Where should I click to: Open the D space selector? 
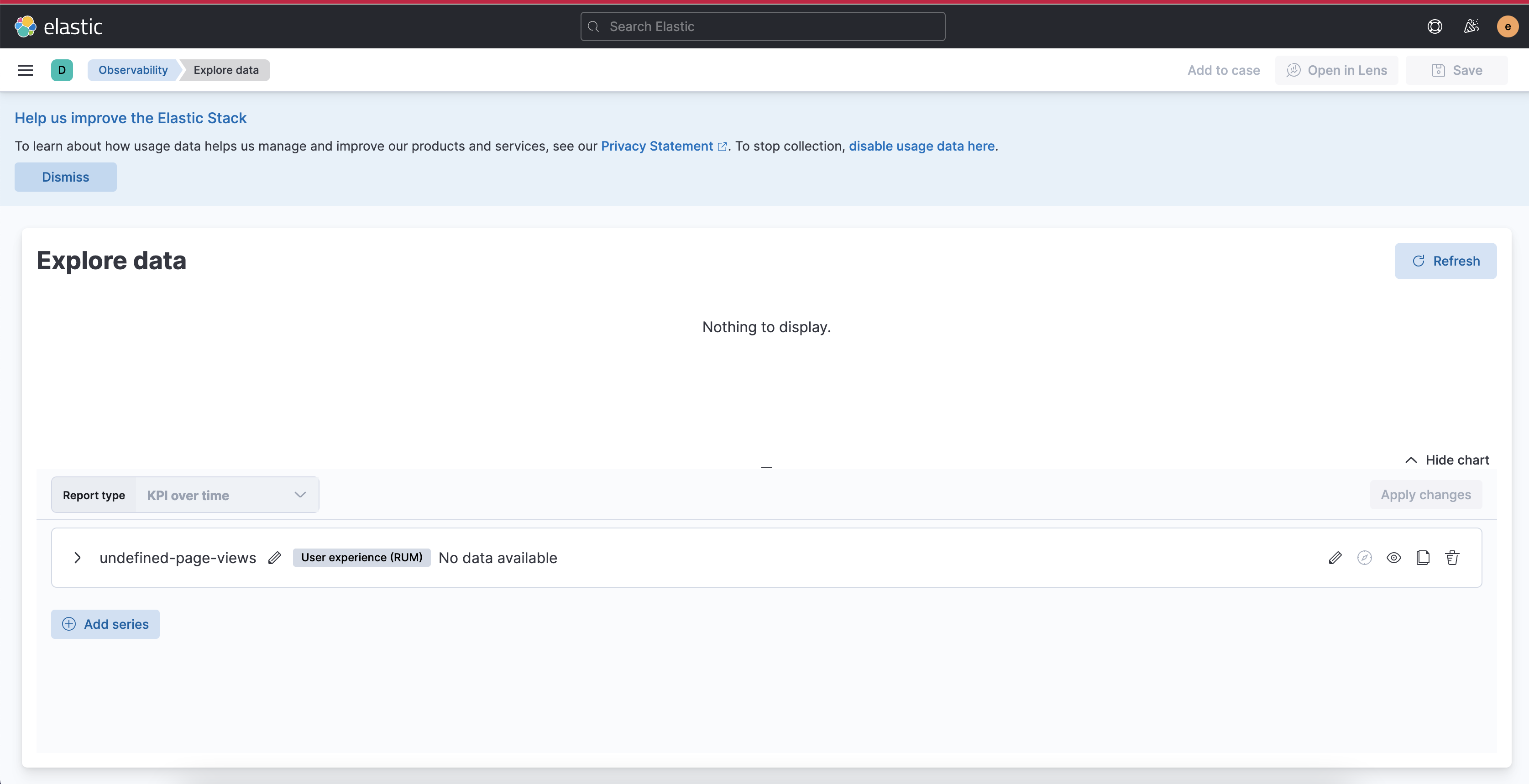(x=62, y=70)
